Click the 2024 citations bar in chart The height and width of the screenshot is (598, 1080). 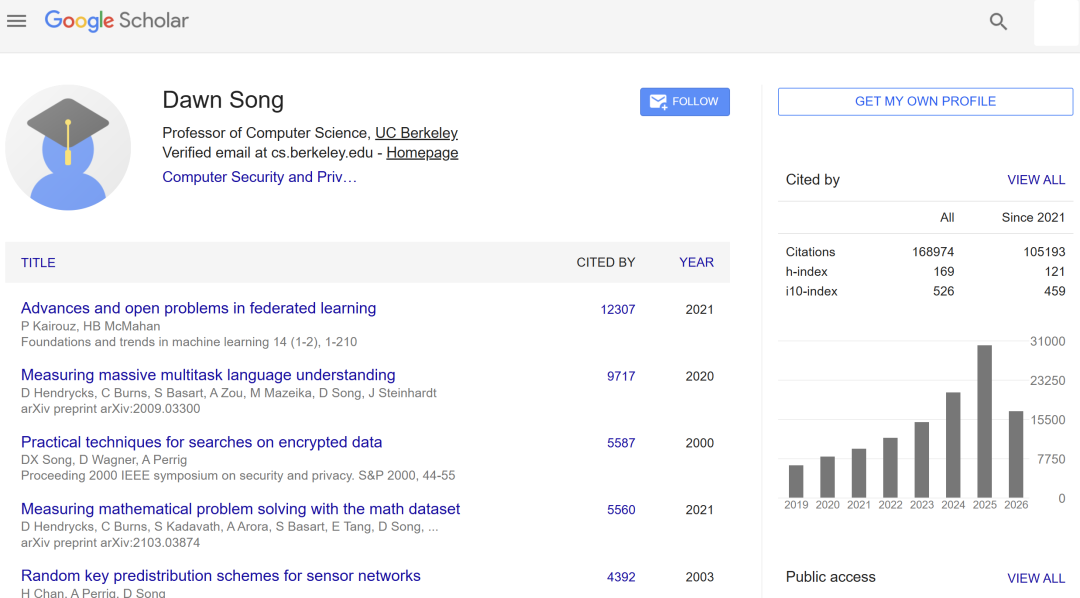click(x=953, y=445)
